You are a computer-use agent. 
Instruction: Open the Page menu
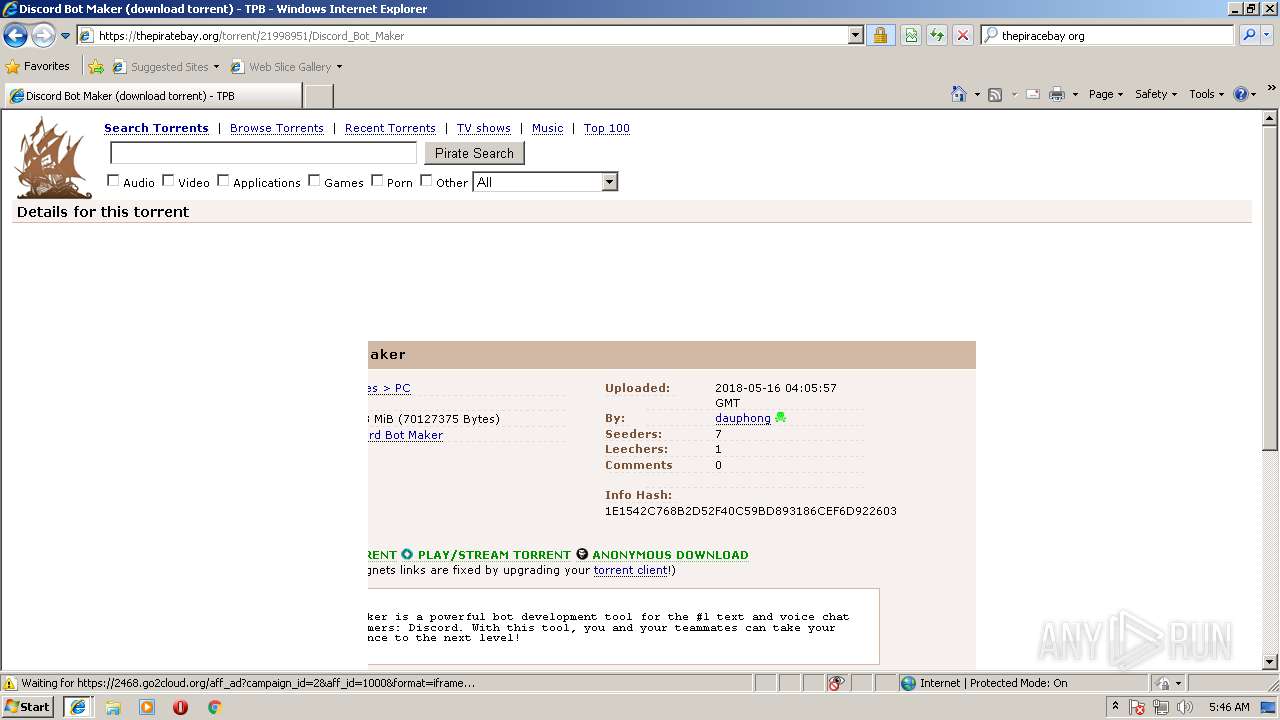pos(1105,94)
